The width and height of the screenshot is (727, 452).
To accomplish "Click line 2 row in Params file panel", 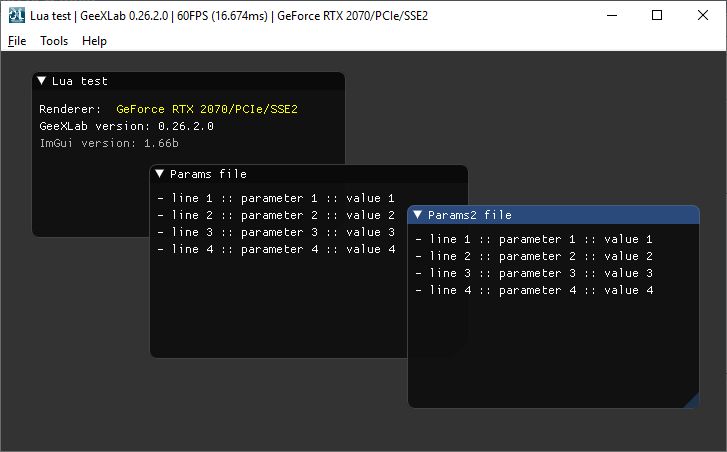I will [276, 216].
